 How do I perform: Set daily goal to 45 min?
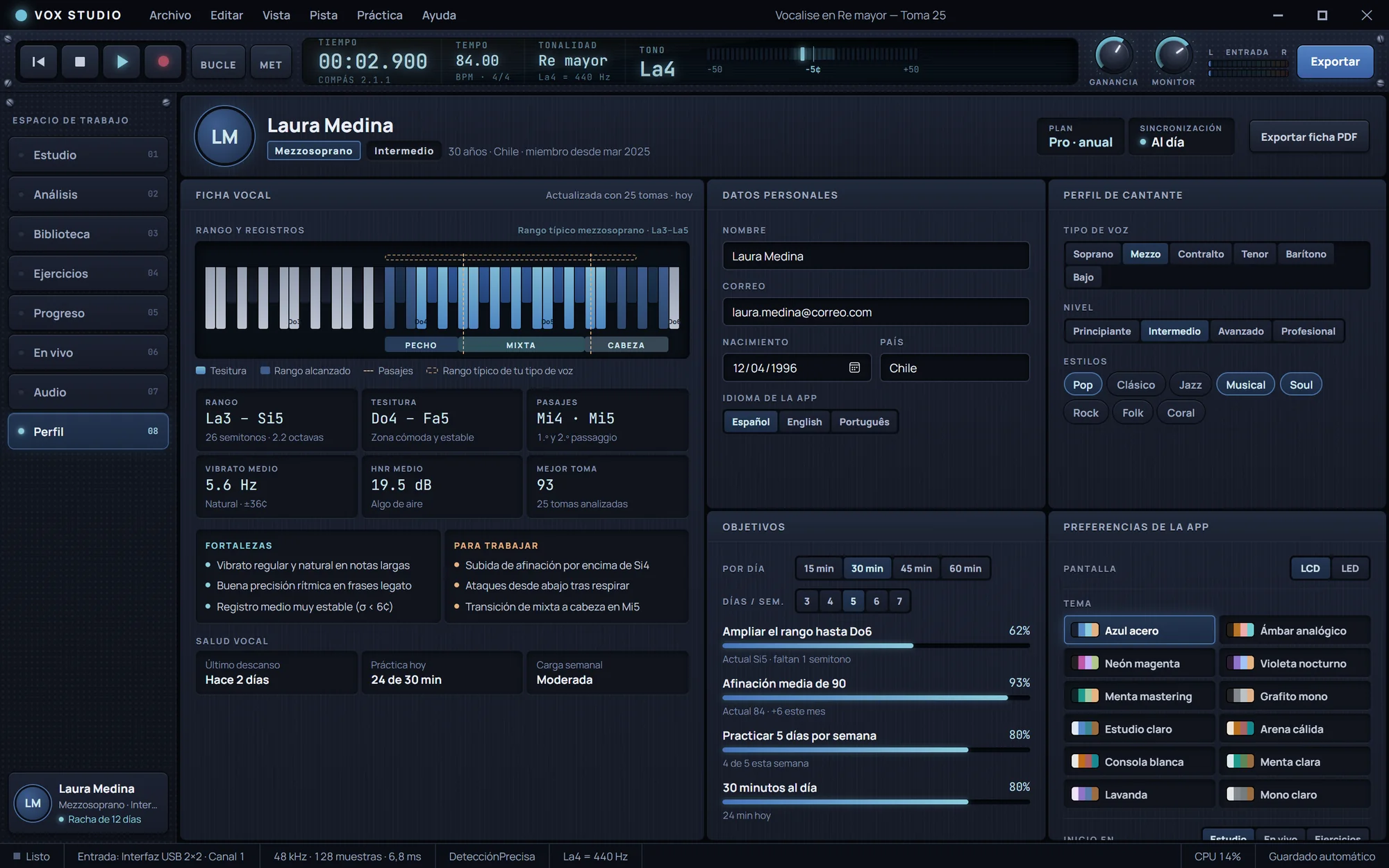point(916,568)
